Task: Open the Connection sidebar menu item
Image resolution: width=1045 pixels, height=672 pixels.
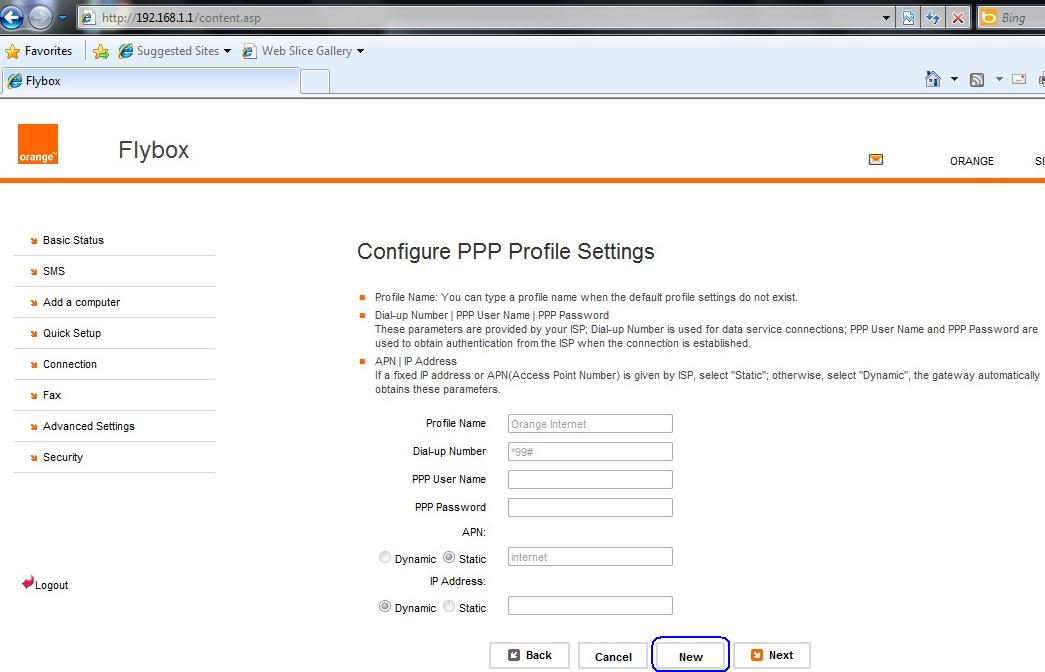Action: pyautogui.click(x=70, y=364)
